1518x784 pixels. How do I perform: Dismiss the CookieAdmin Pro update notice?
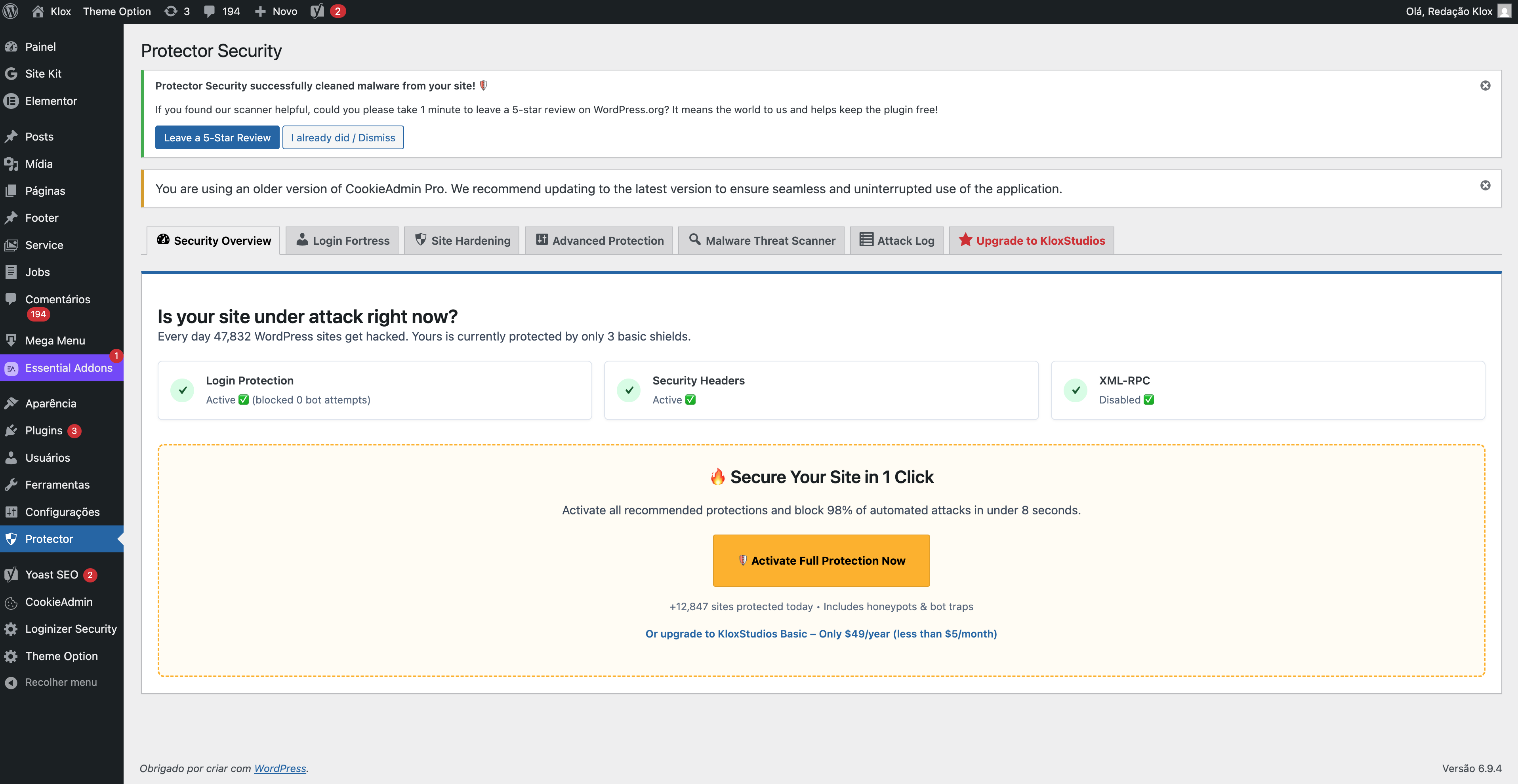1486,185
